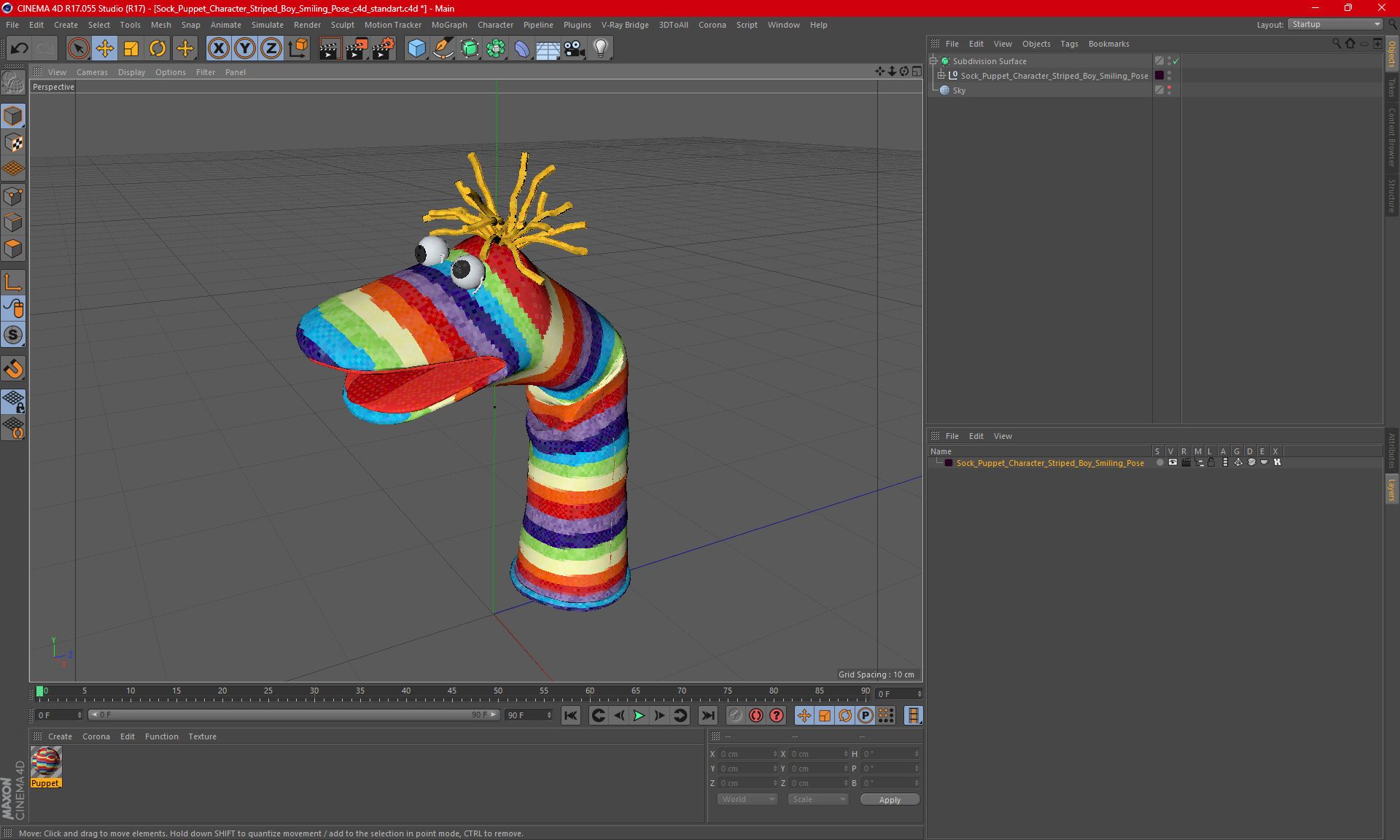Select the Puppet material thumbnail
Viewport: 1400px width, 840px height.
[x=46, y=763]
